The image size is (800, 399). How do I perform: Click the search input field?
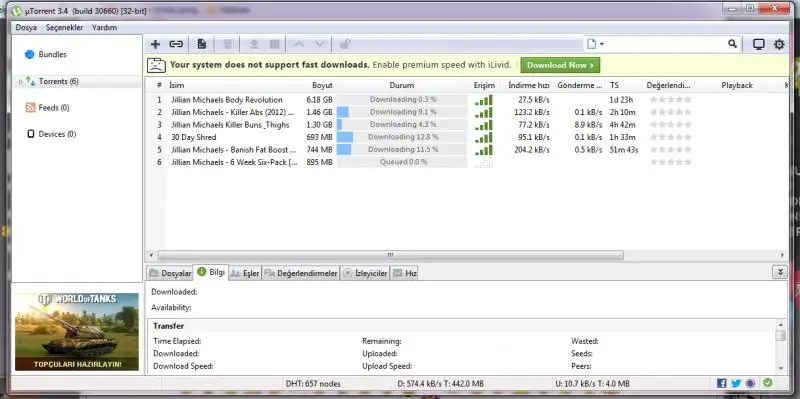click(x=666, y=44)
